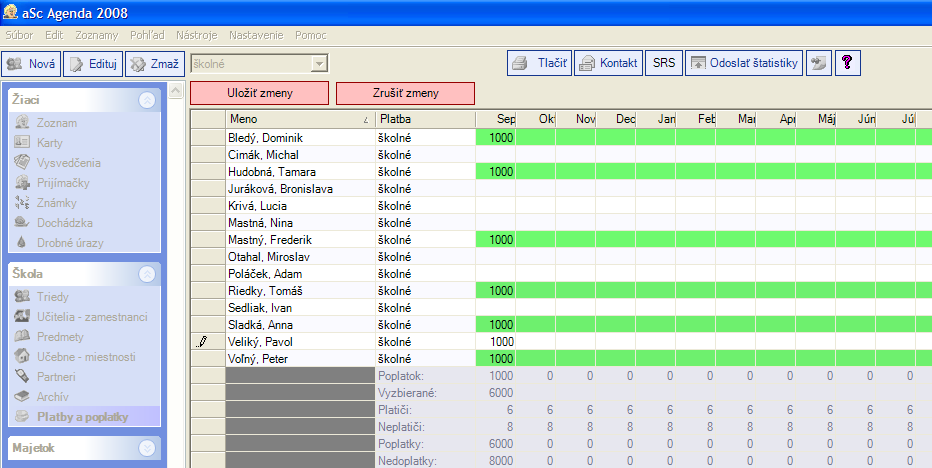932x468 pixels.
Task: Select the Cimák, Michal row name
Action: pos(263,155)
